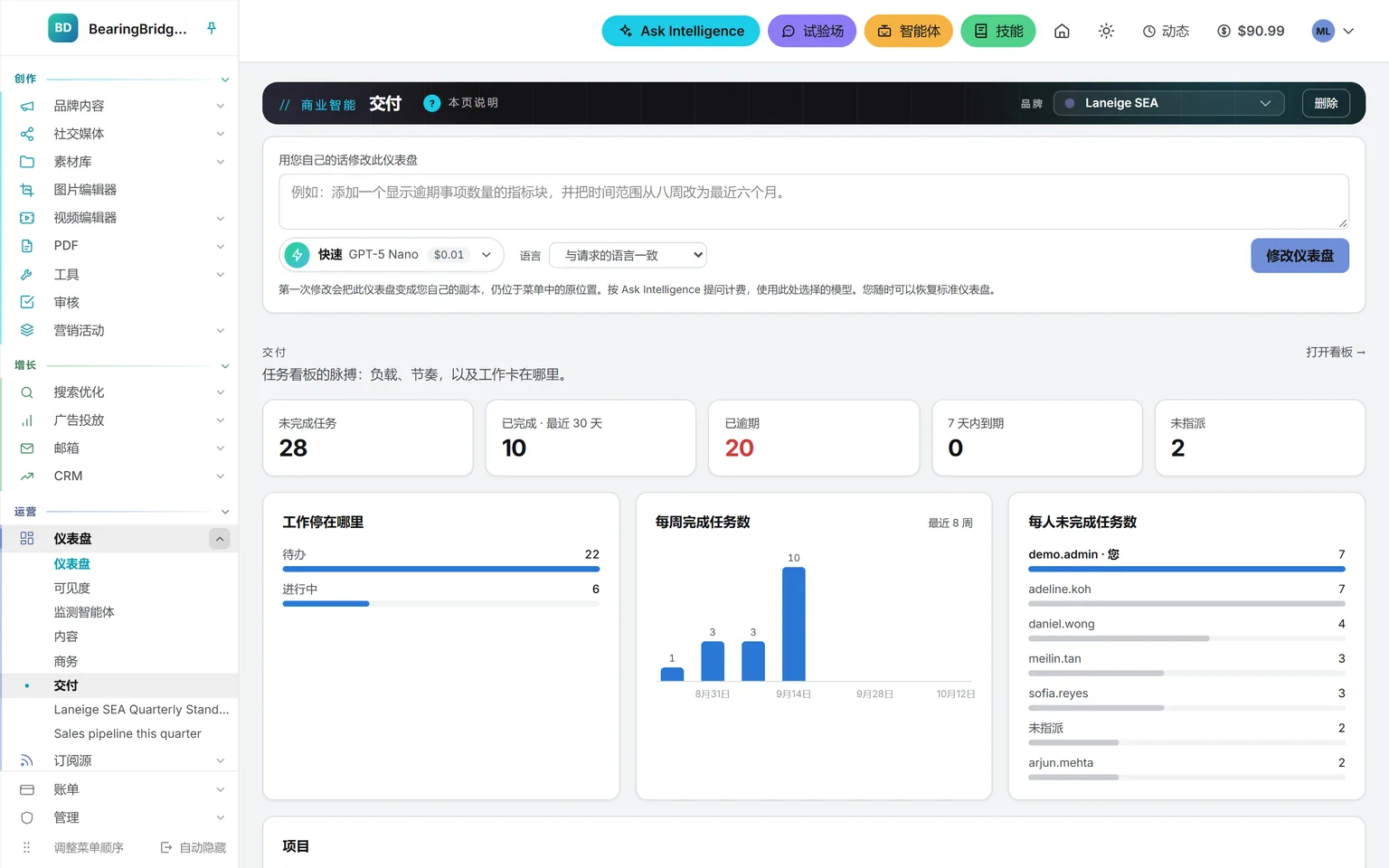Click the 待办 progress bar

[441, 569]
